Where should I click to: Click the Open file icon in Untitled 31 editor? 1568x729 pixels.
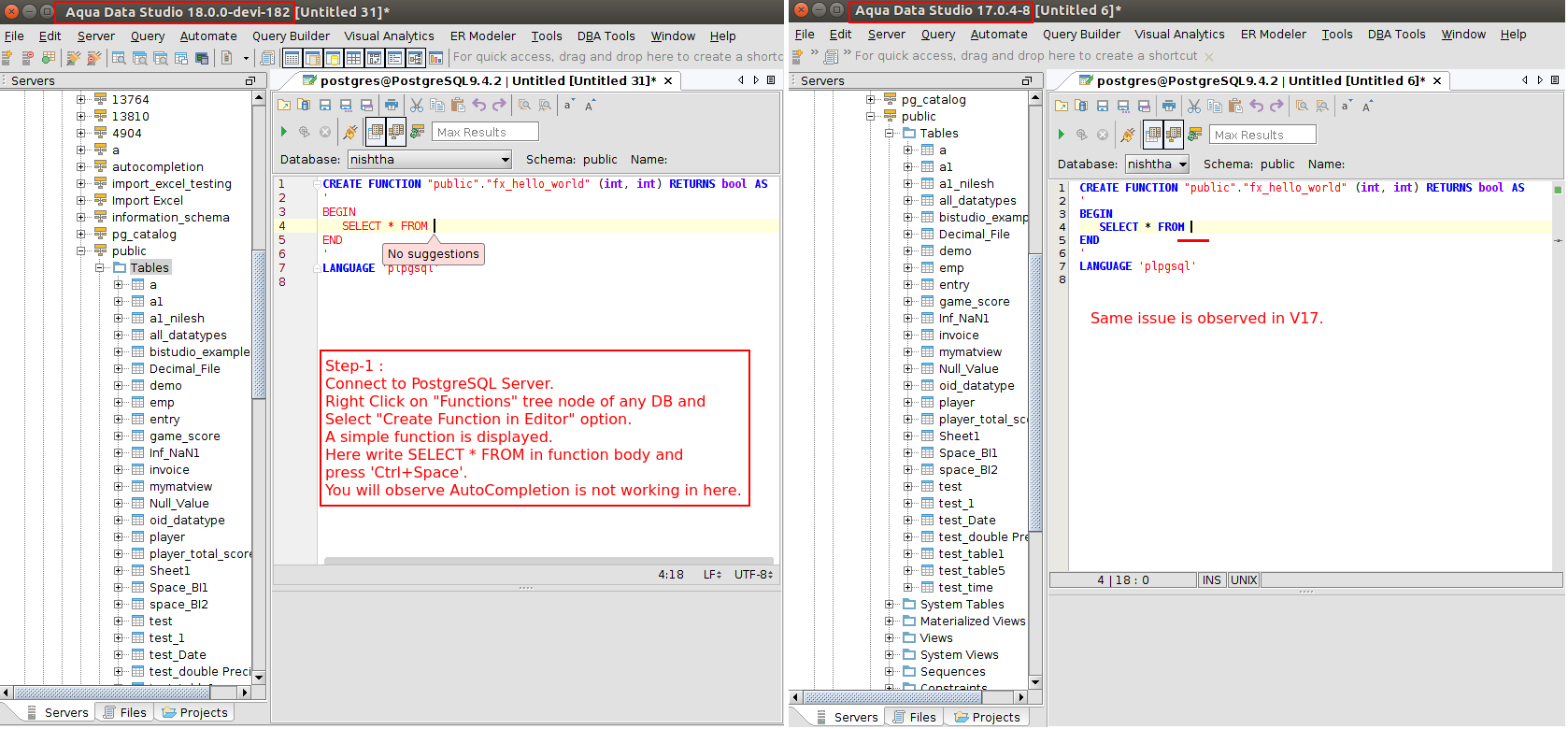(x=284, y=106)
